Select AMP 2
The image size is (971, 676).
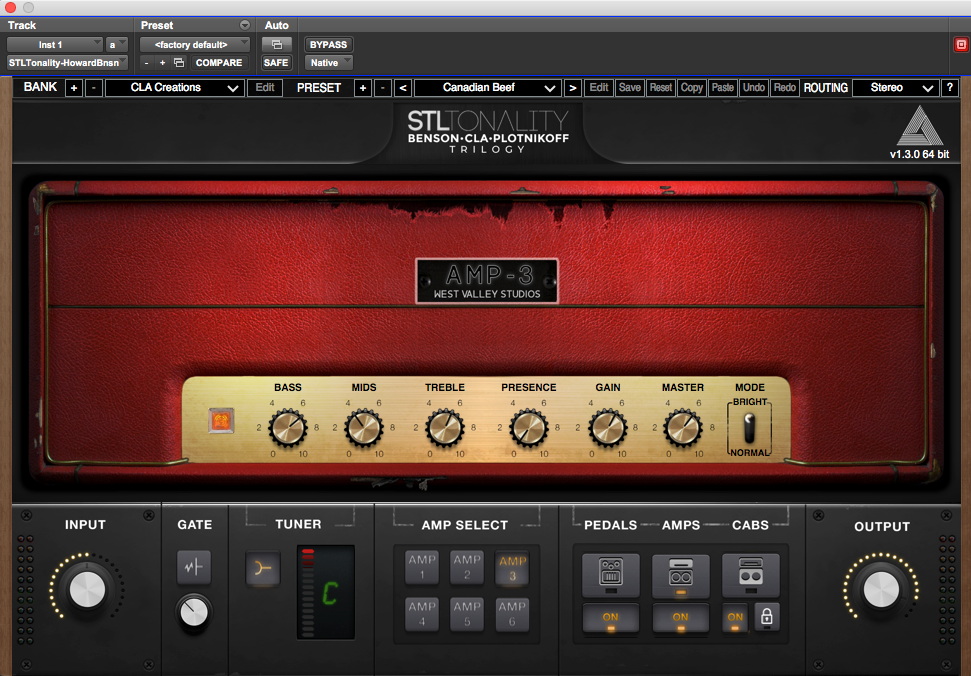tap(467, 567)
